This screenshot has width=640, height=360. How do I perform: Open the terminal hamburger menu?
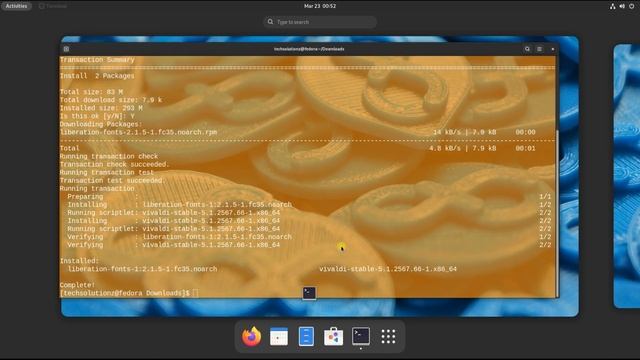click(540, 49)
